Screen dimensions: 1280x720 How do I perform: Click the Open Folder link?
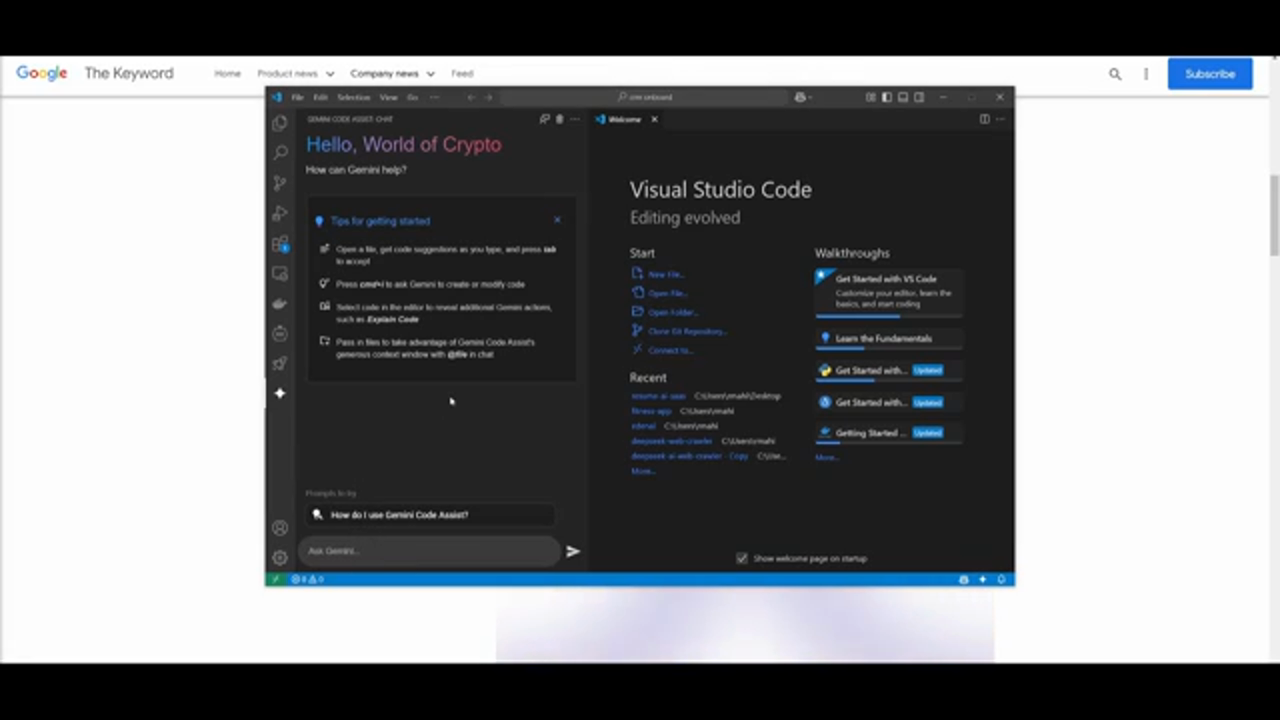click(664, 312)
